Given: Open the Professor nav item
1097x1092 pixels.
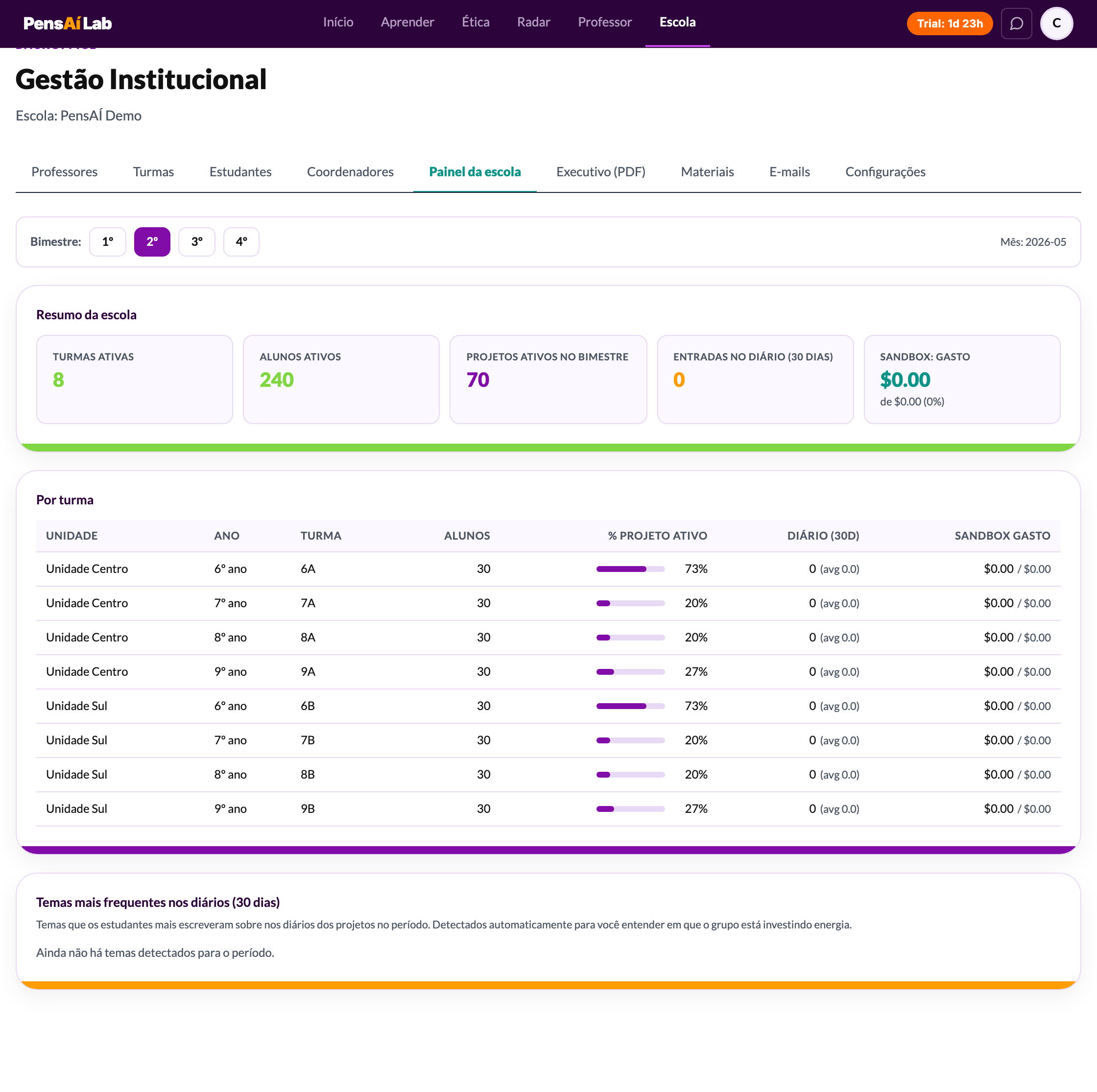Looking at the screenshot, I should pos(605,22).
